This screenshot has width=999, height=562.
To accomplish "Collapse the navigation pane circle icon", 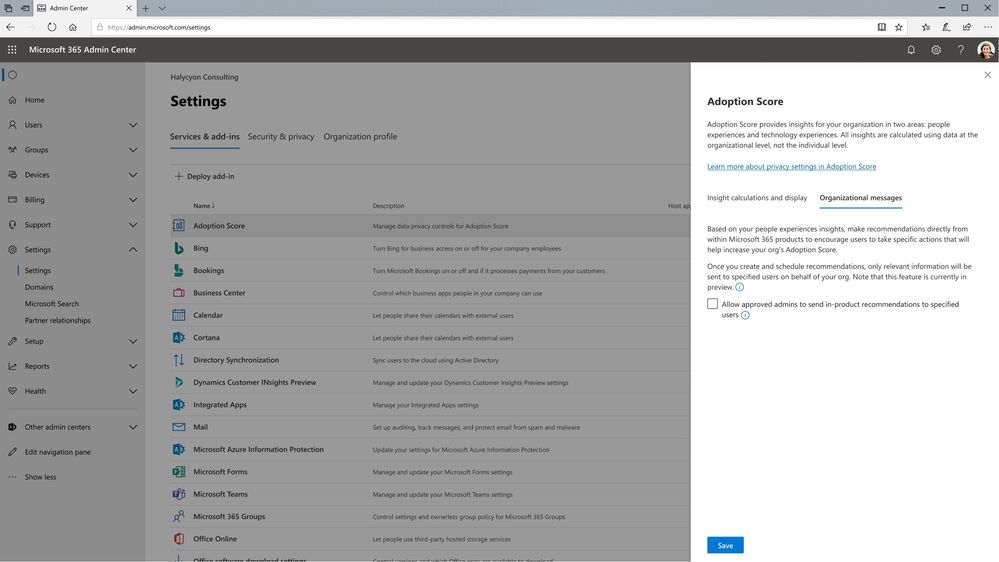I will 12,75.
